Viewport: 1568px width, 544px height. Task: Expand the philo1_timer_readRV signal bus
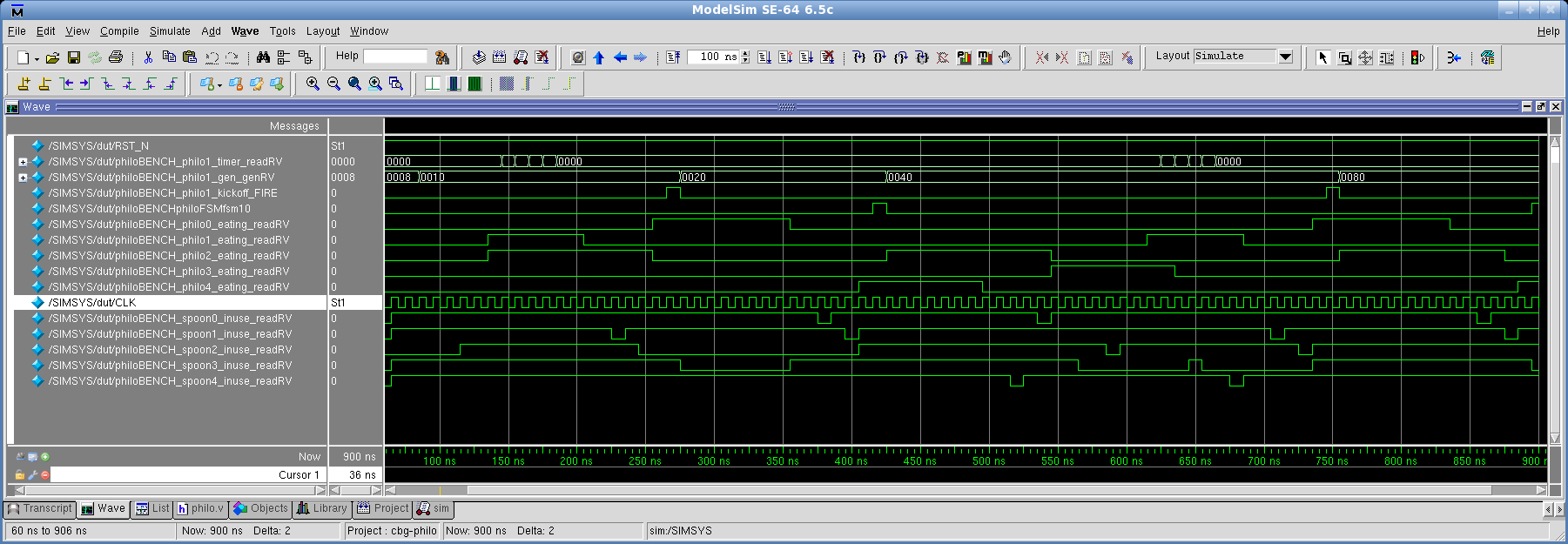click(x=23, y=162)
